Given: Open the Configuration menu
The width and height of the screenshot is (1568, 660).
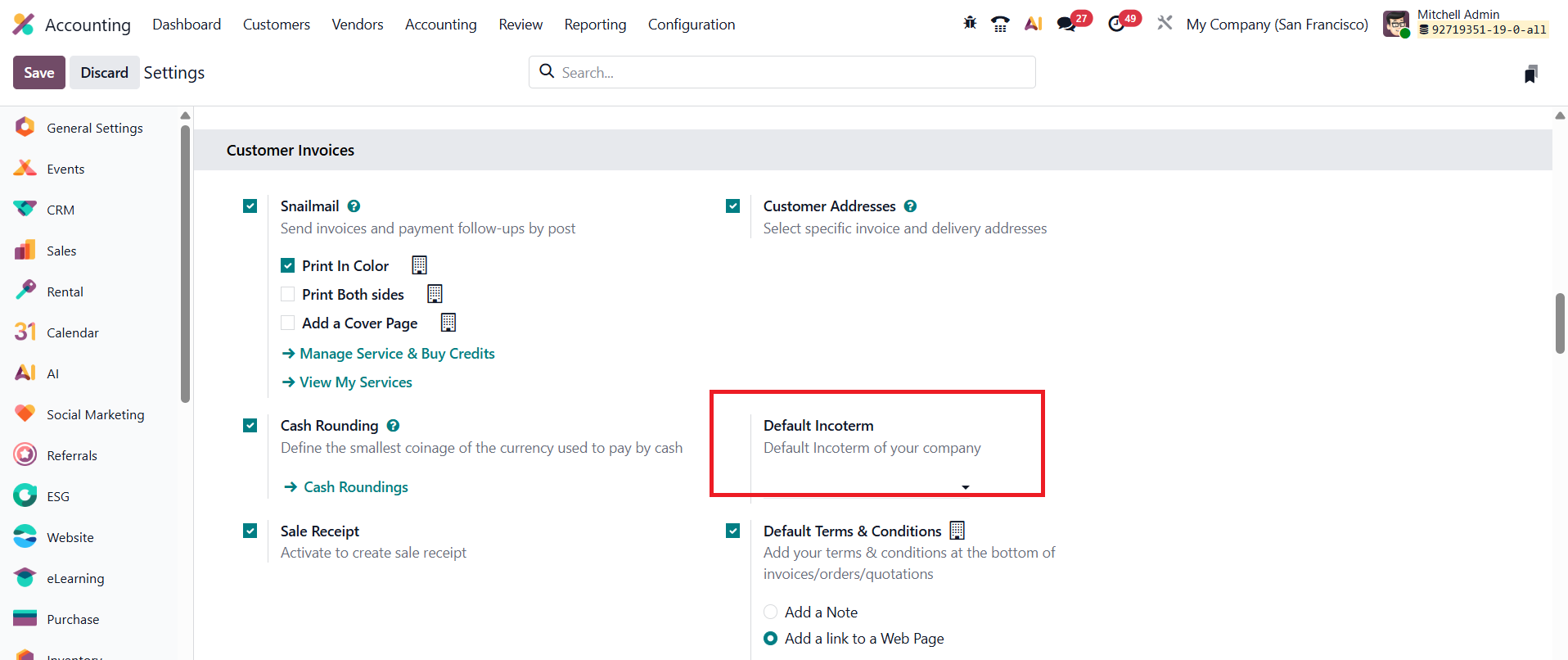Looking at the screenshot, I should pyautogui.click(x=692, y=25).
